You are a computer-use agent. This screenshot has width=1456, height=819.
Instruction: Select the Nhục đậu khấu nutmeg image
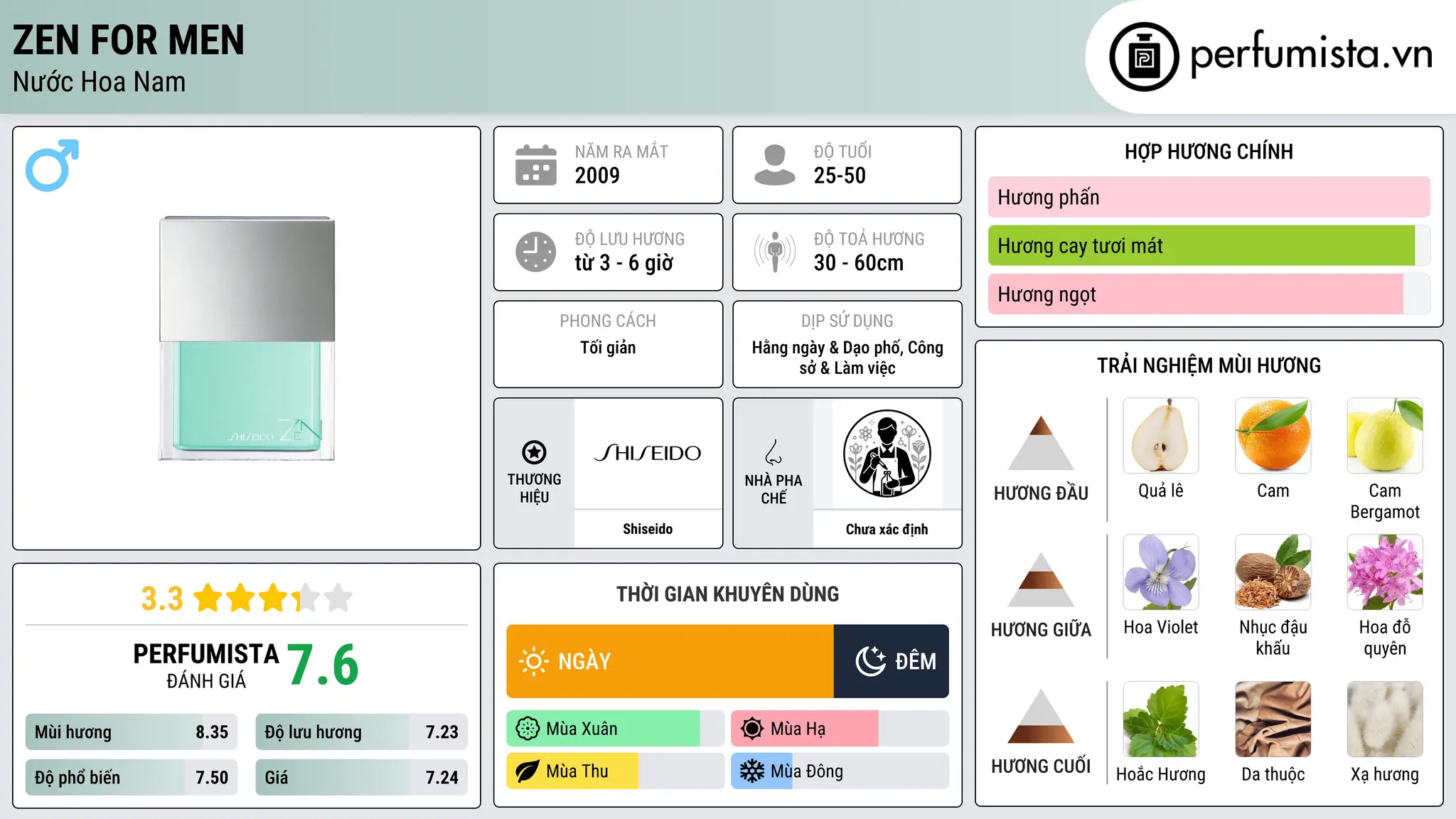[x=1273, y=572]
